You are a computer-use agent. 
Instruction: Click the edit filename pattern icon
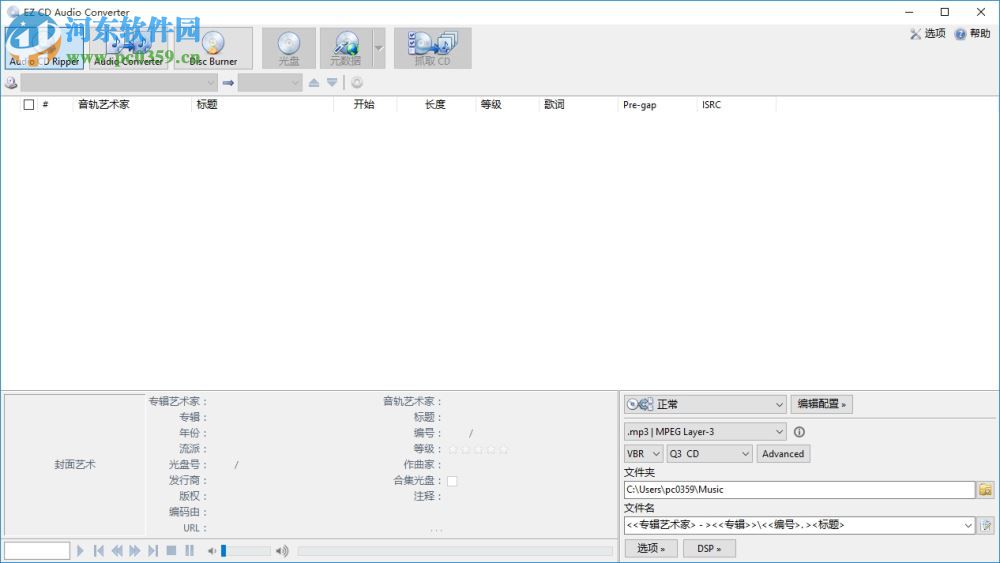[x=986, y=525]
